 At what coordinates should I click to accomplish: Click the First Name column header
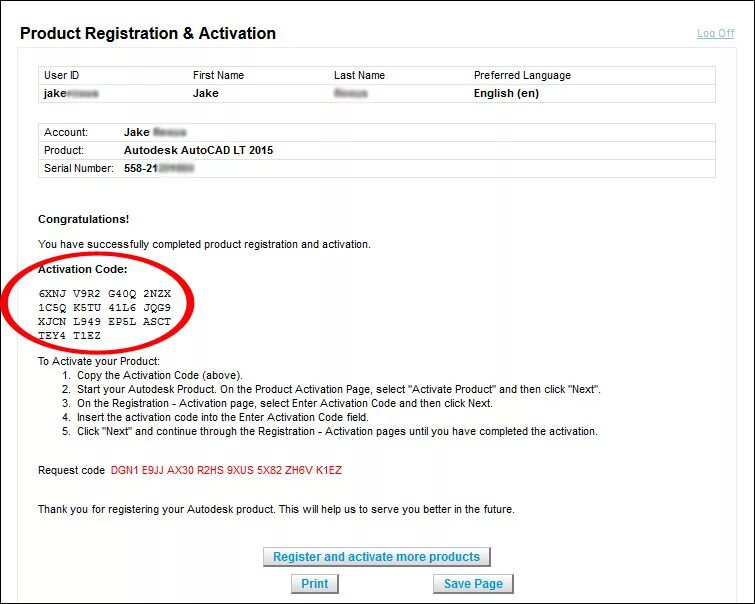[218, 75]
